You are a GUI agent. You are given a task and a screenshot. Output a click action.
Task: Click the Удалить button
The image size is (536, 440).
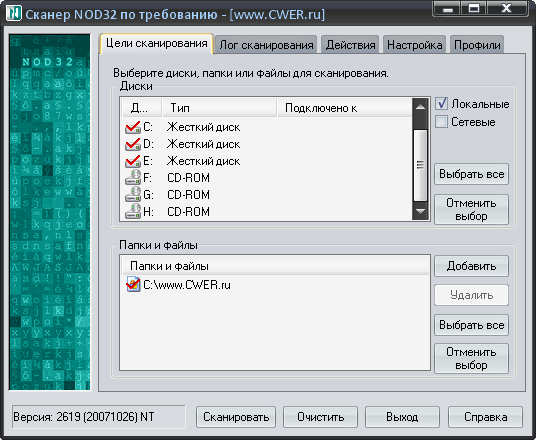tap(471, 295)
